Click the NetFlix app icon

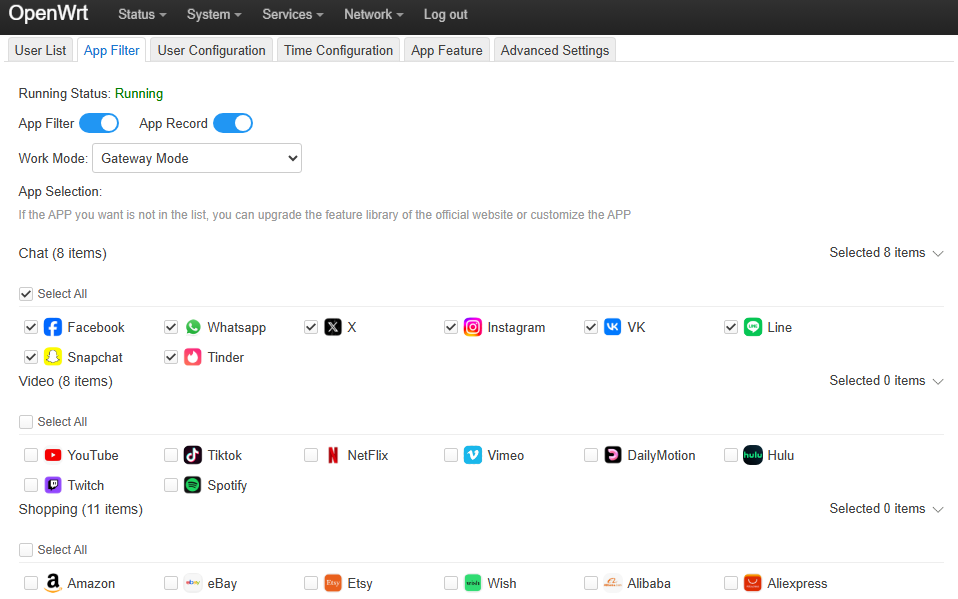tap(332, 455)
